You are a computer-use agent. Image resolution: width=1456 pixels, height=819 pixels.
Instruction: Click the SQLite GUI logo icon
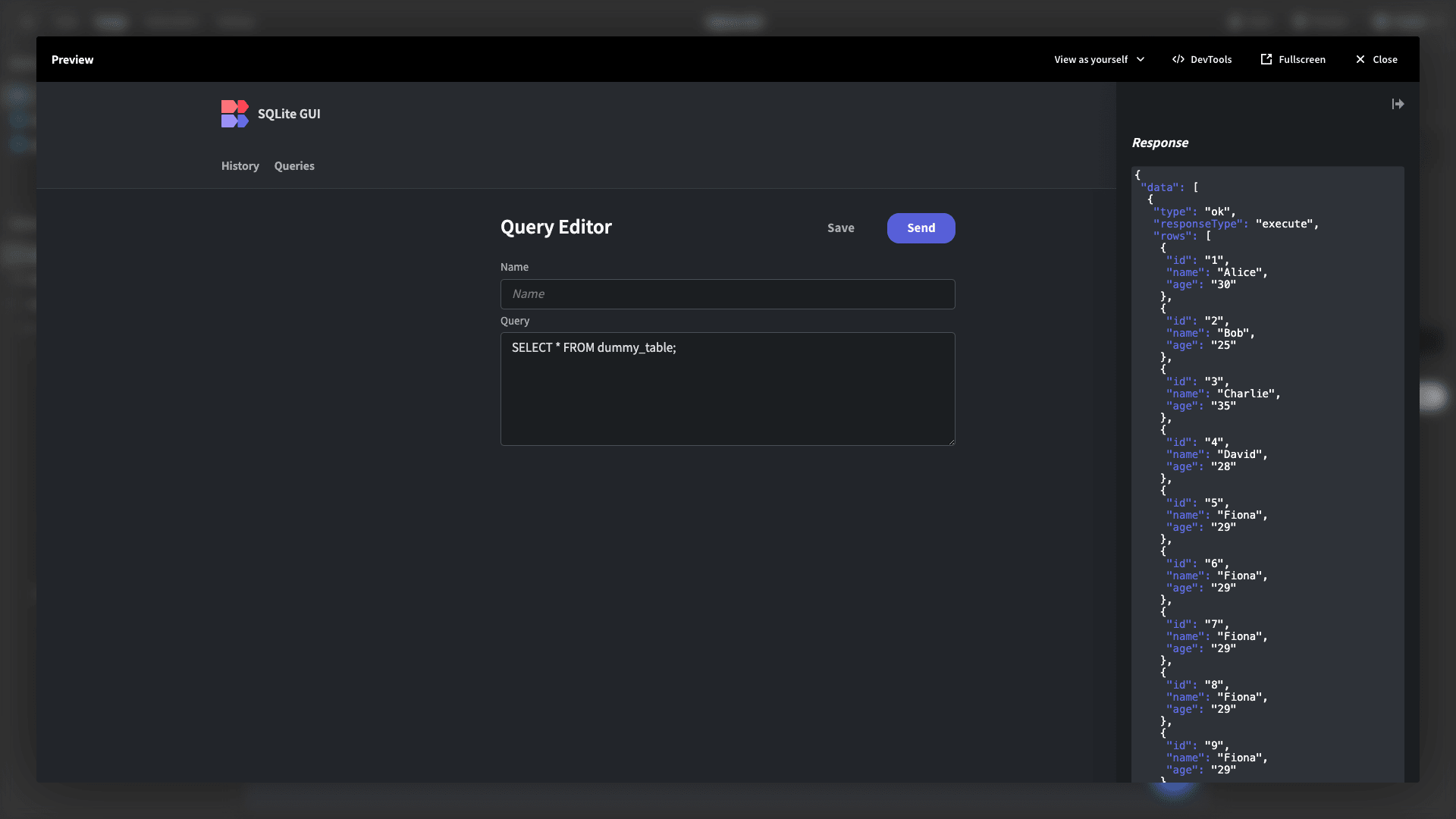pos(234,114)
